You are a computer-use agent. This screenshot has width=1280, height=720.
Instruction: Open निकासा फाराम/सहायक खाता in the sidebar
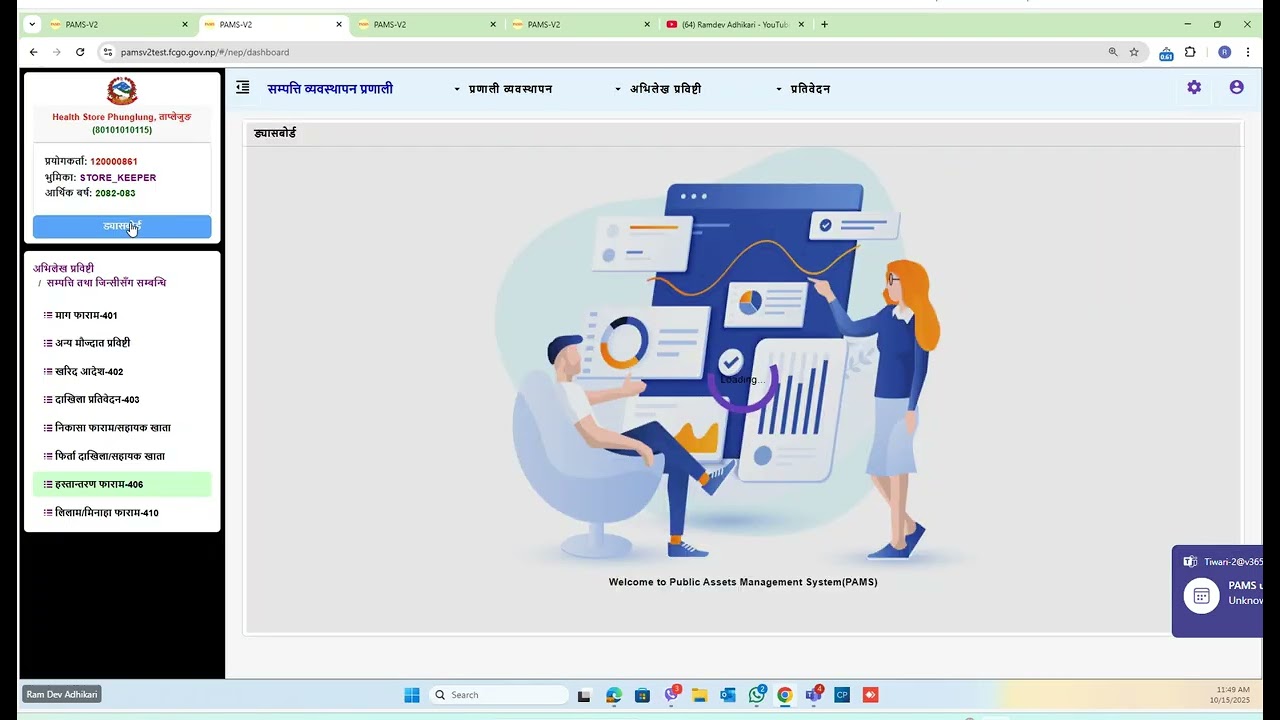click(x=122, y=428)
